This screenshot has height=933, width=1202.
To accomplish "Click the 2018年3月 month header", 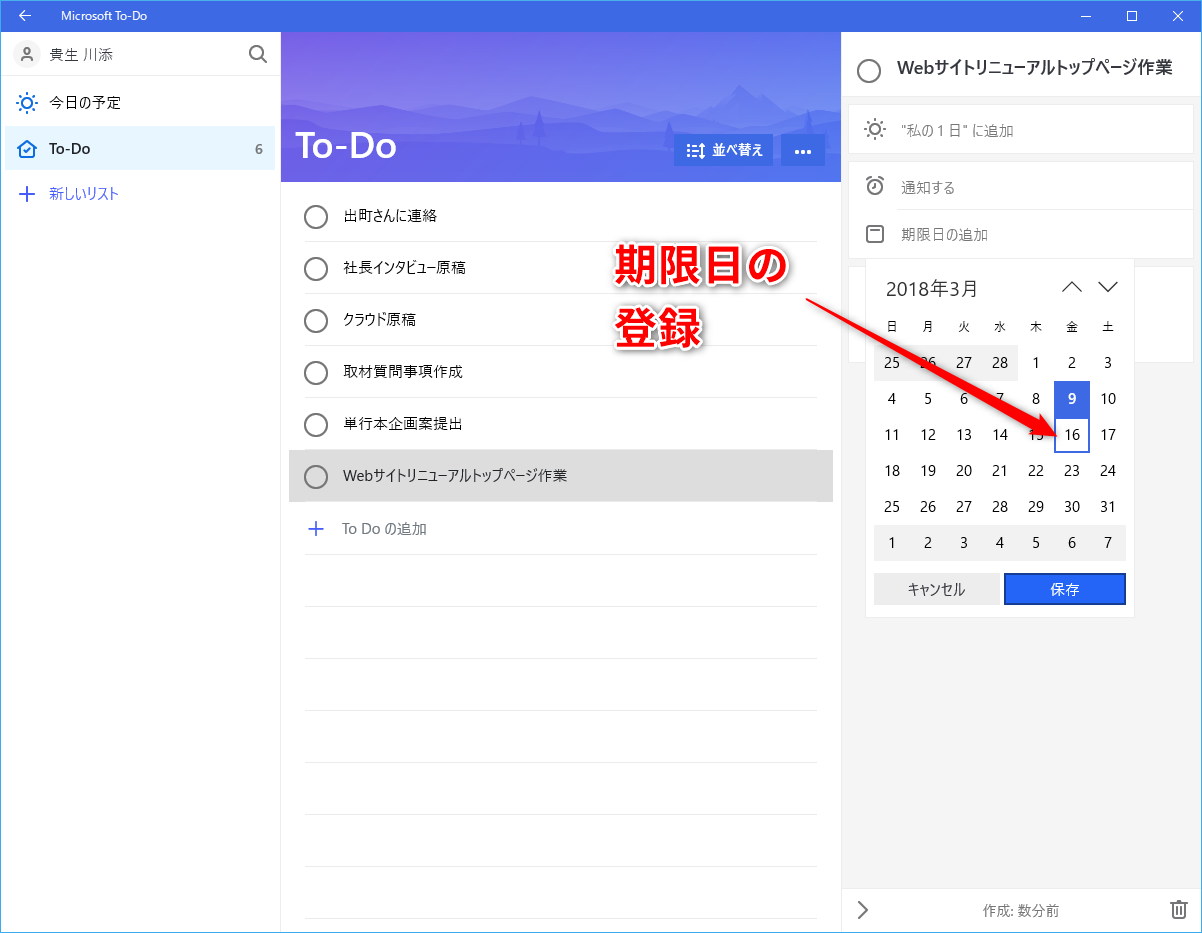I will 932,289.
